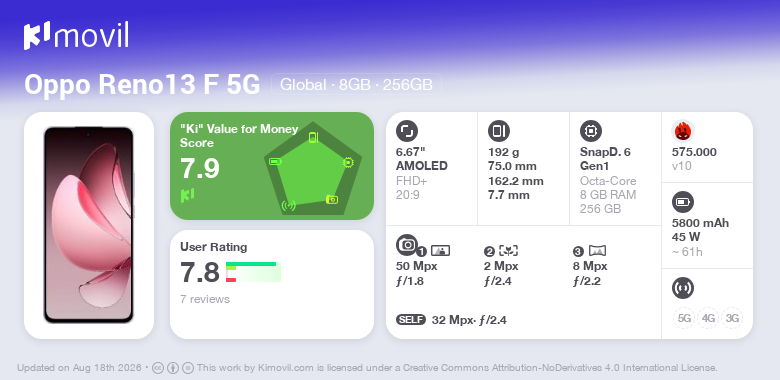Image resolution: width=780 pixels, height=380 pixels.
Task: Click the network connectivity signal icon
Action: (x=683, y=288)
